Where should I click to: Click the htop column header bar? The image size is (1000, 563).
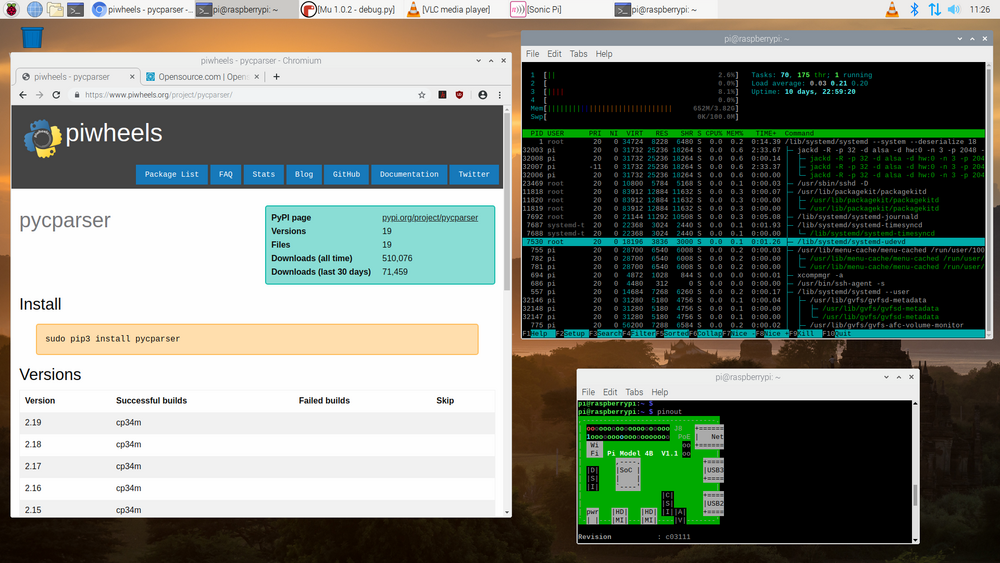(753, 133)
